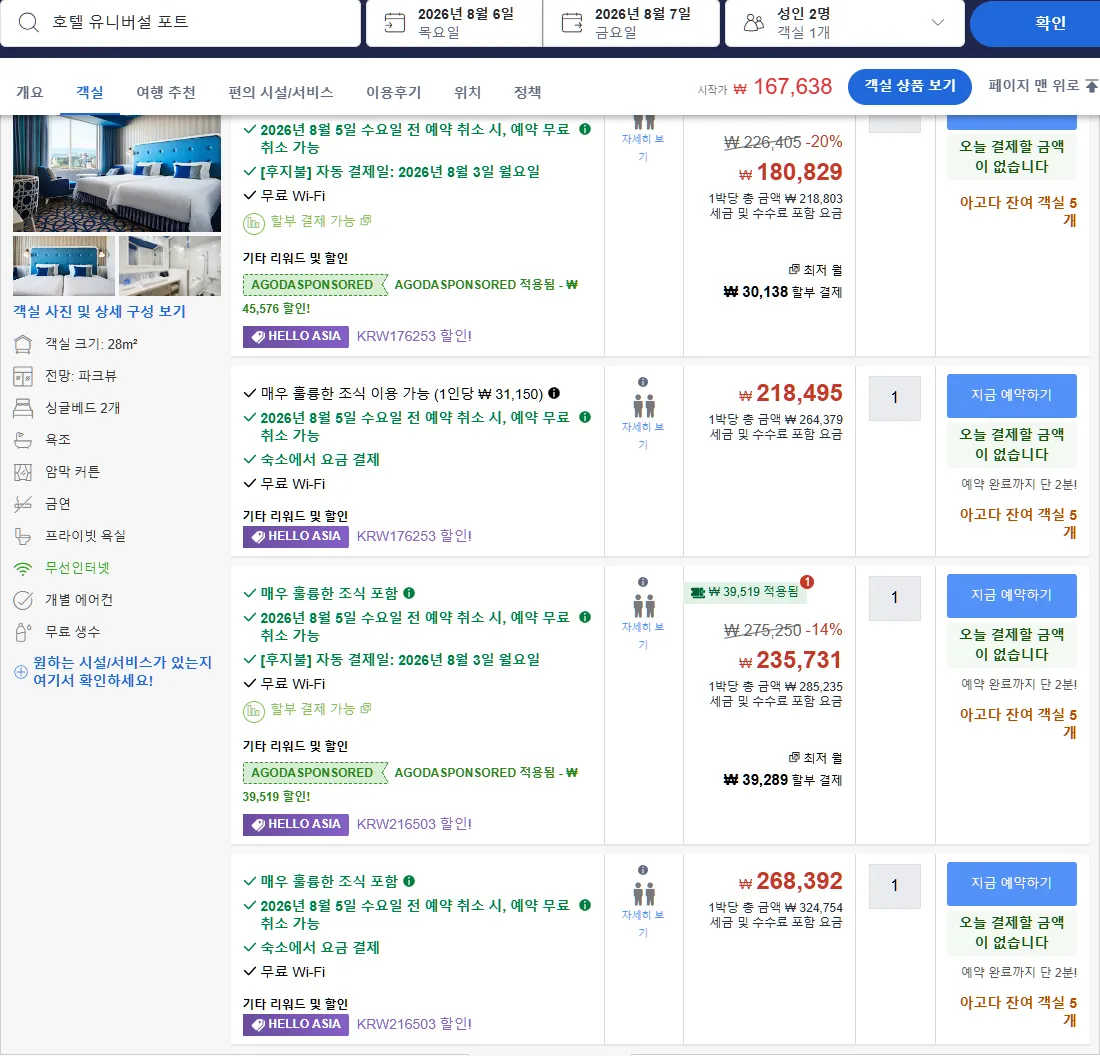Click the 객실 상품 보기 button
This screenshot has height=1056, width=1100.
pos(910,86)
